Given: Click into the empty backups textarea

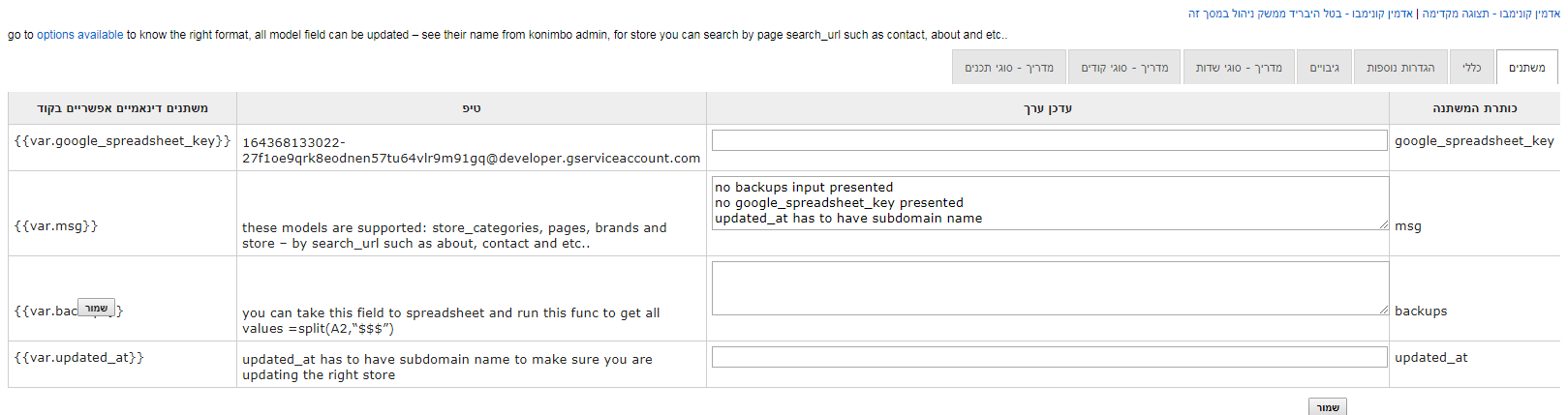Looking at the screenshot, I should point(1049,288).
